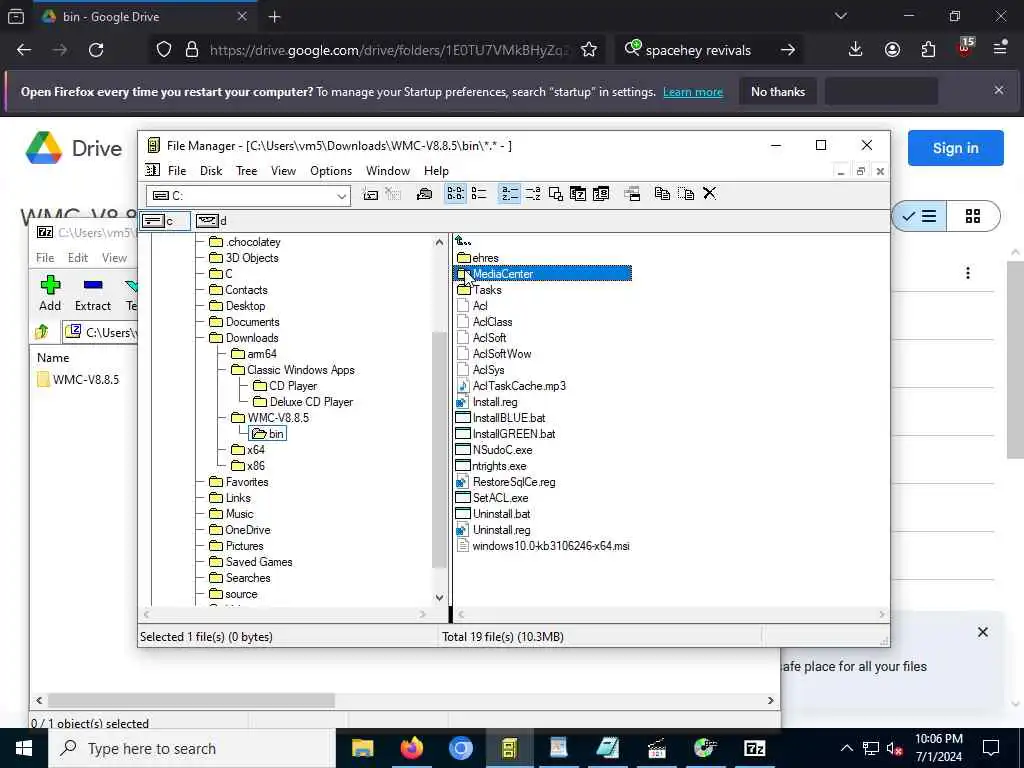Toggle Sort by Forward Date icon showing 28
Screen dimensions: 1024x768
point(601,194)
